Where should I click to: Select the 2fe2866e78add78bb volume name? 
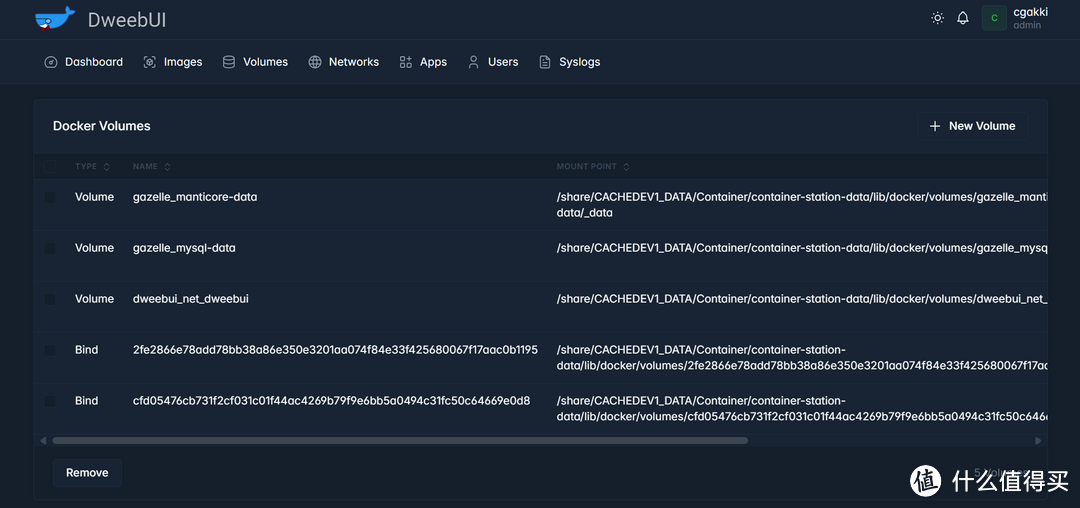335,350
